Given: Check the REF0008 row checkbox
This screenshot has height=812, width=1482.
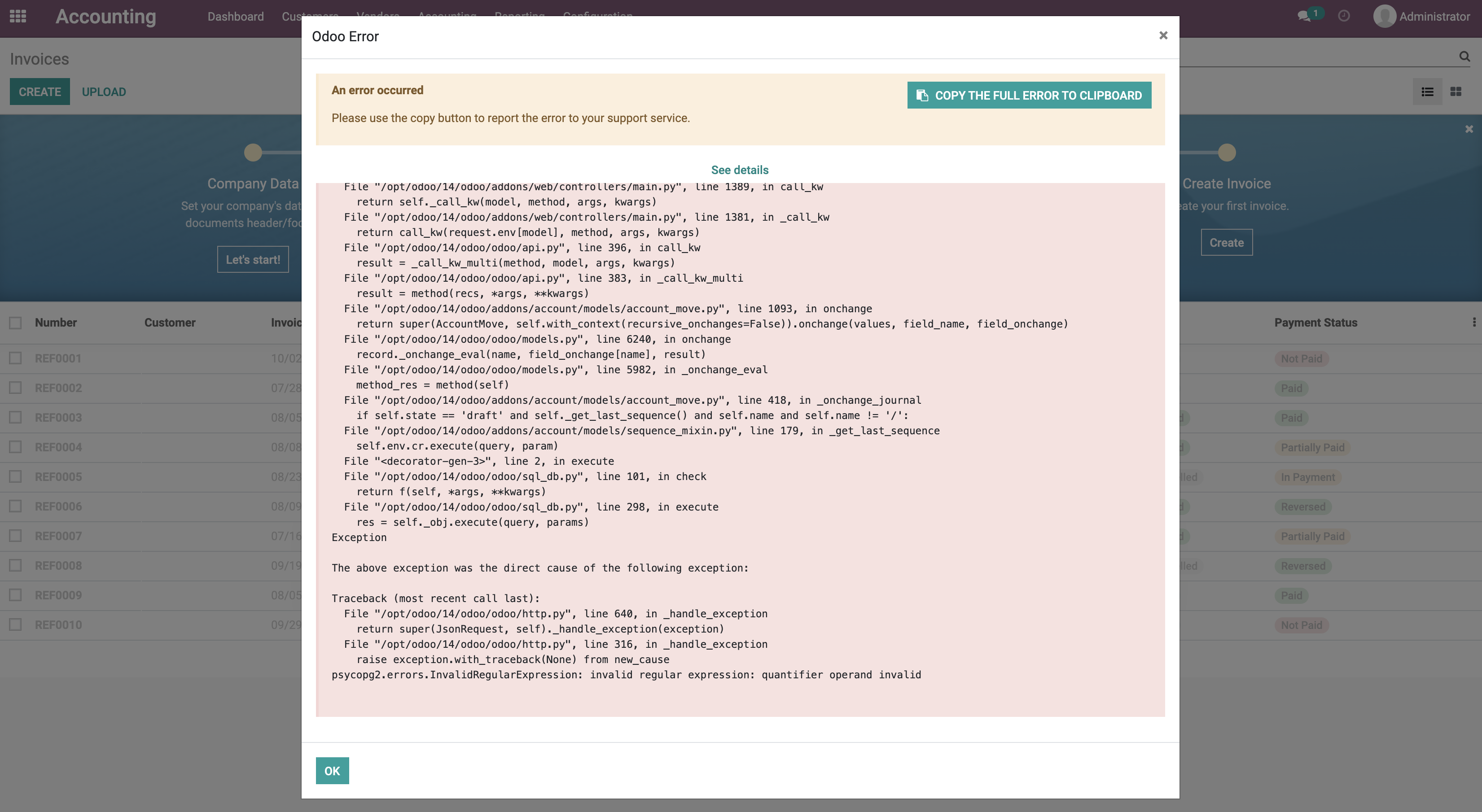Looking at the screenshot, I should tap(16, 565).
